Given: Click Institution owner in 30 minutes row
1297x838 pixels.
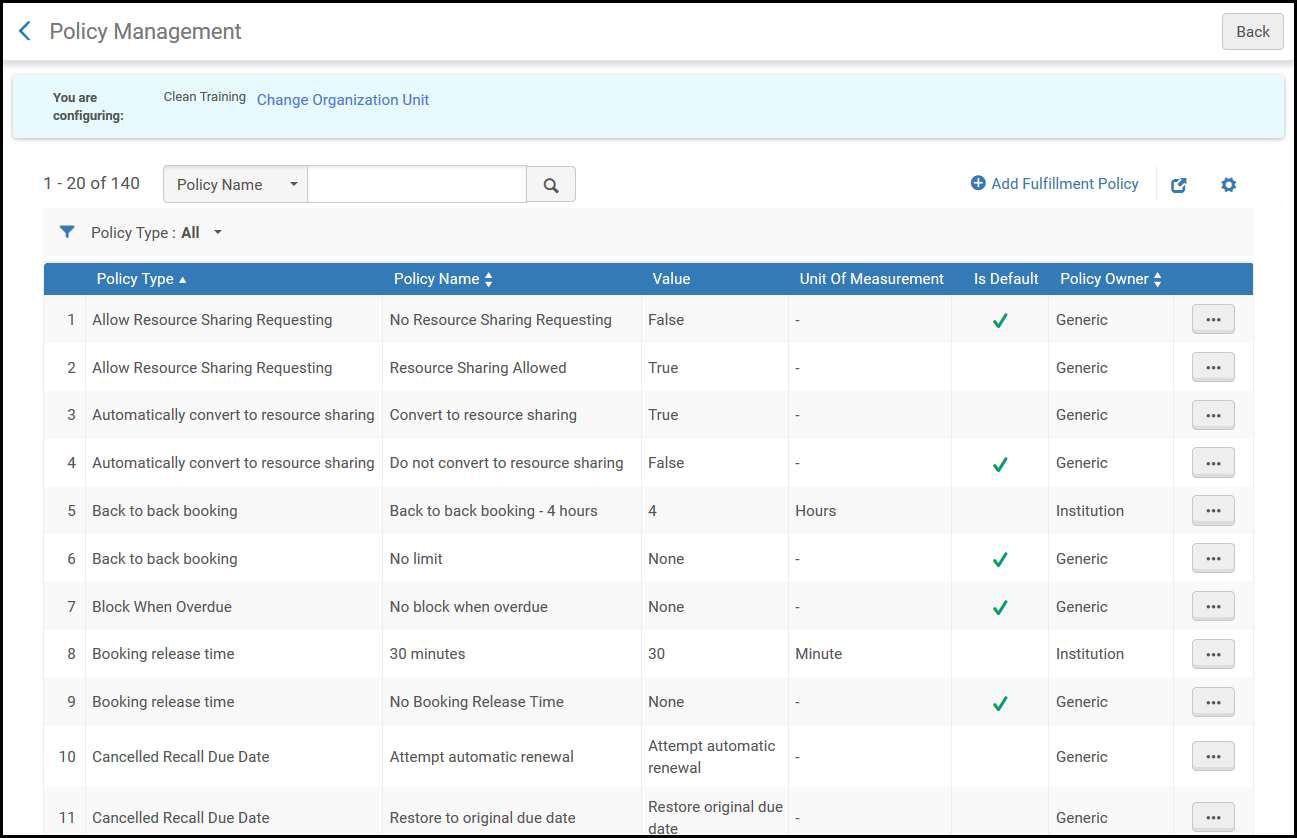Looking at the screenshot, I should (x=1089, y=654).
